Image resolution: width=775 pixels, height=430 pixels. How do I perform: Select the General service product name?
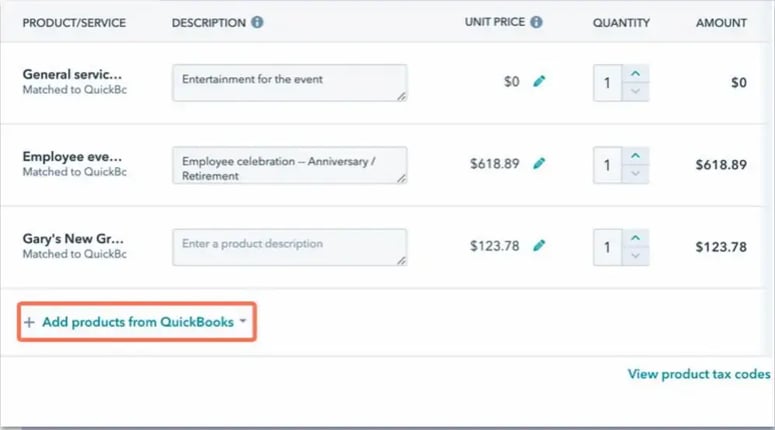pyautogui.click(x=72, y=75)
